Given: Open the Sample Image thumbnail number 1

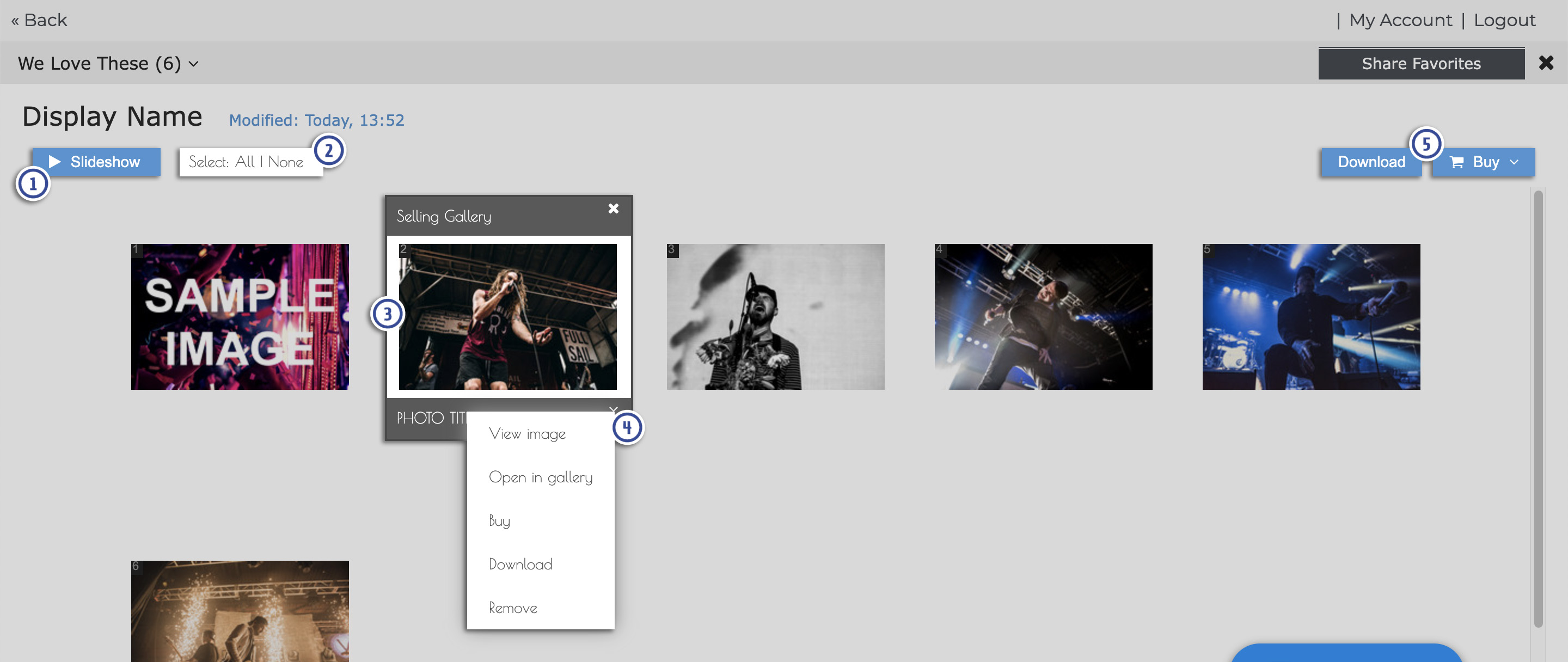Looking at the screenshot, I should [240, 316].
